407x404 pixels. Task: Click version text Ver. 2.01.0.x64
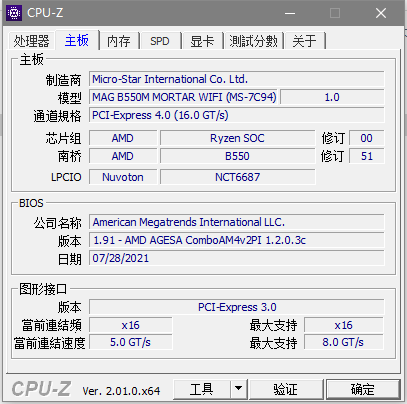click(x=121, y=391)
